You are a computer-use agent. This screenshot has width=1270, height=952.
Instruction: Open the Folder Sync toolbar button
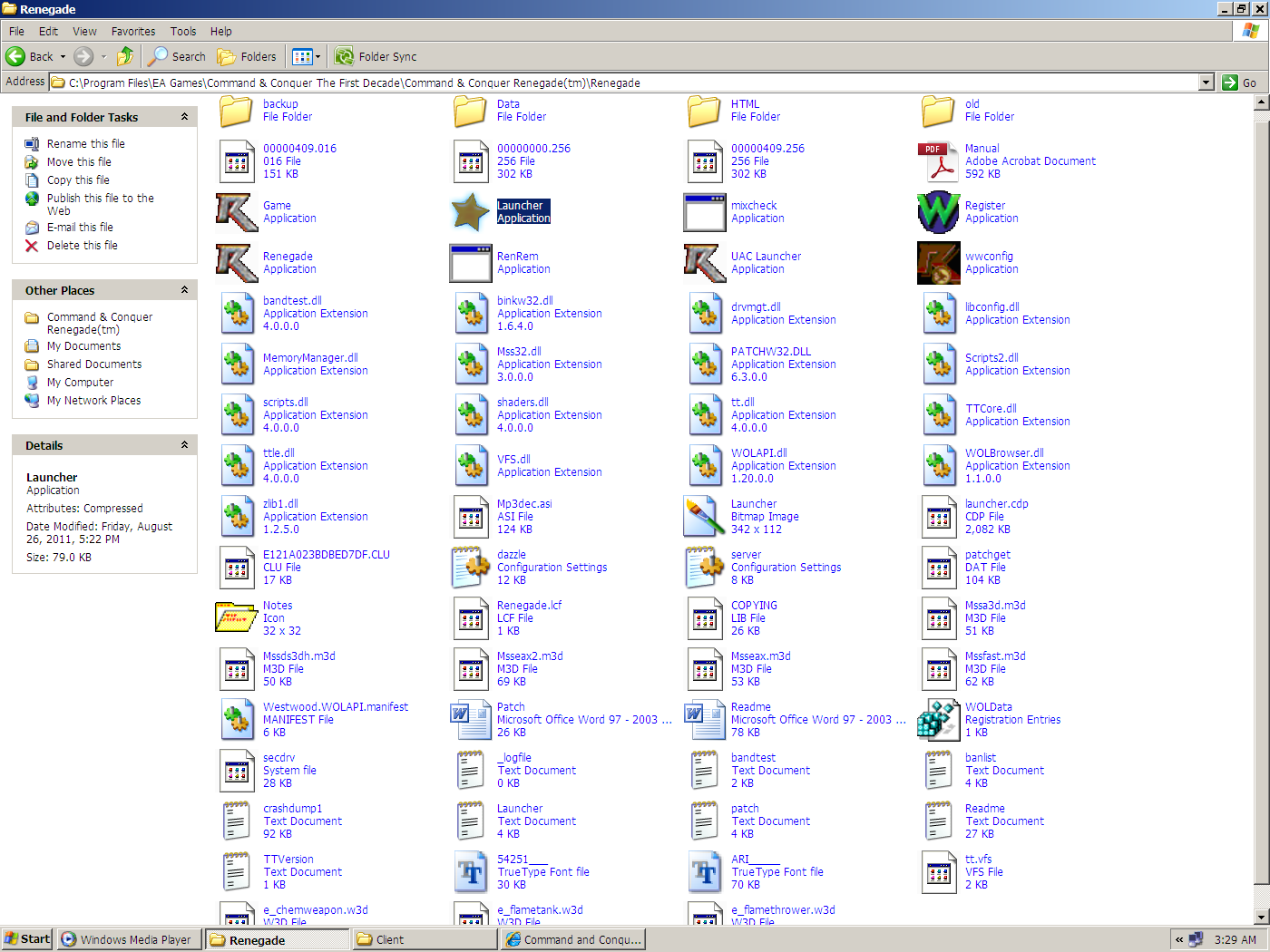tap(376, 56)
